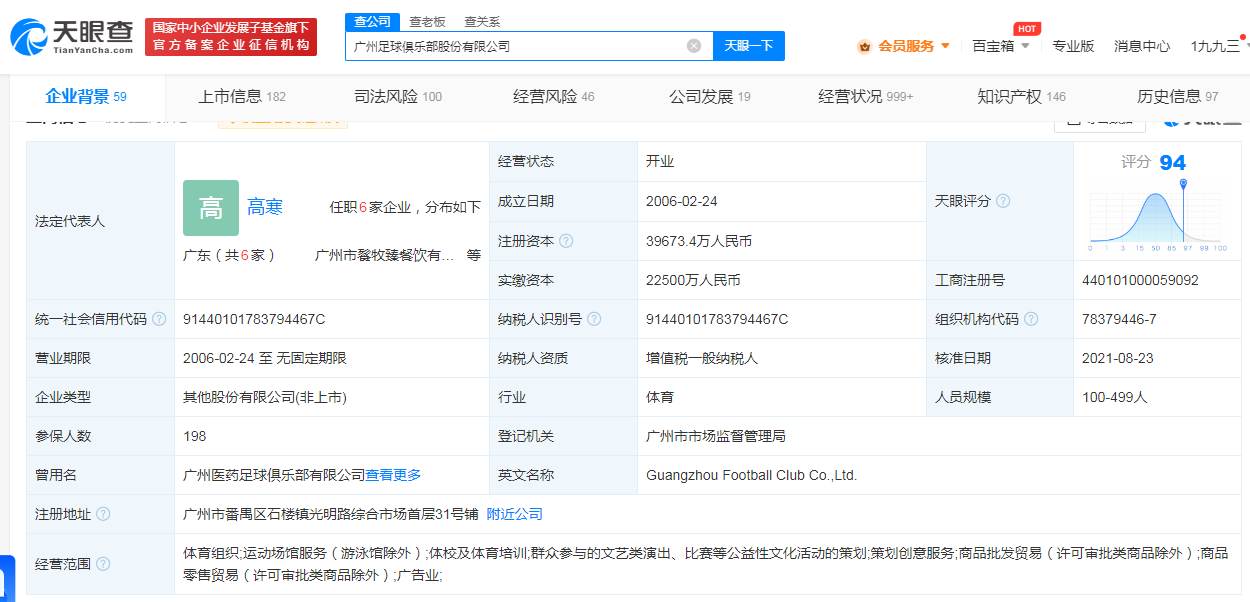
Task: Click the registered capital 39673.4万人民币
Action: (x=699, y=241)
